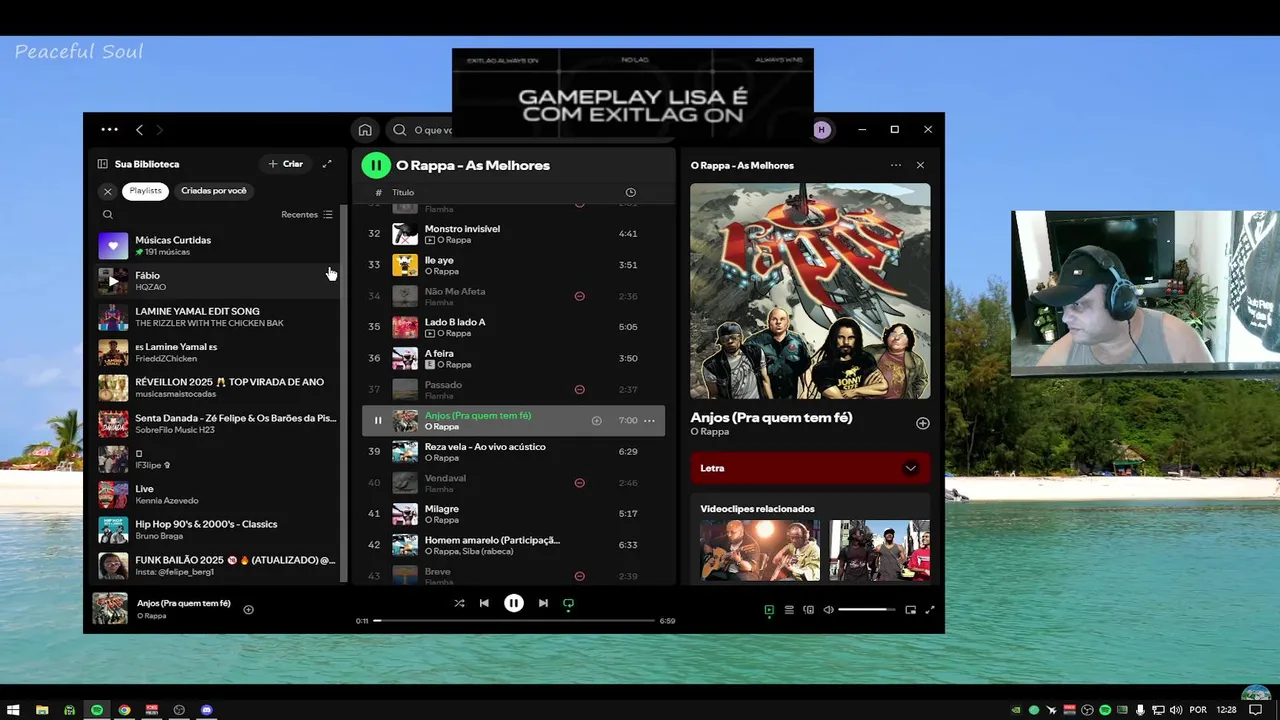
Task: Play track Homem amarelo
Action: 513,545
